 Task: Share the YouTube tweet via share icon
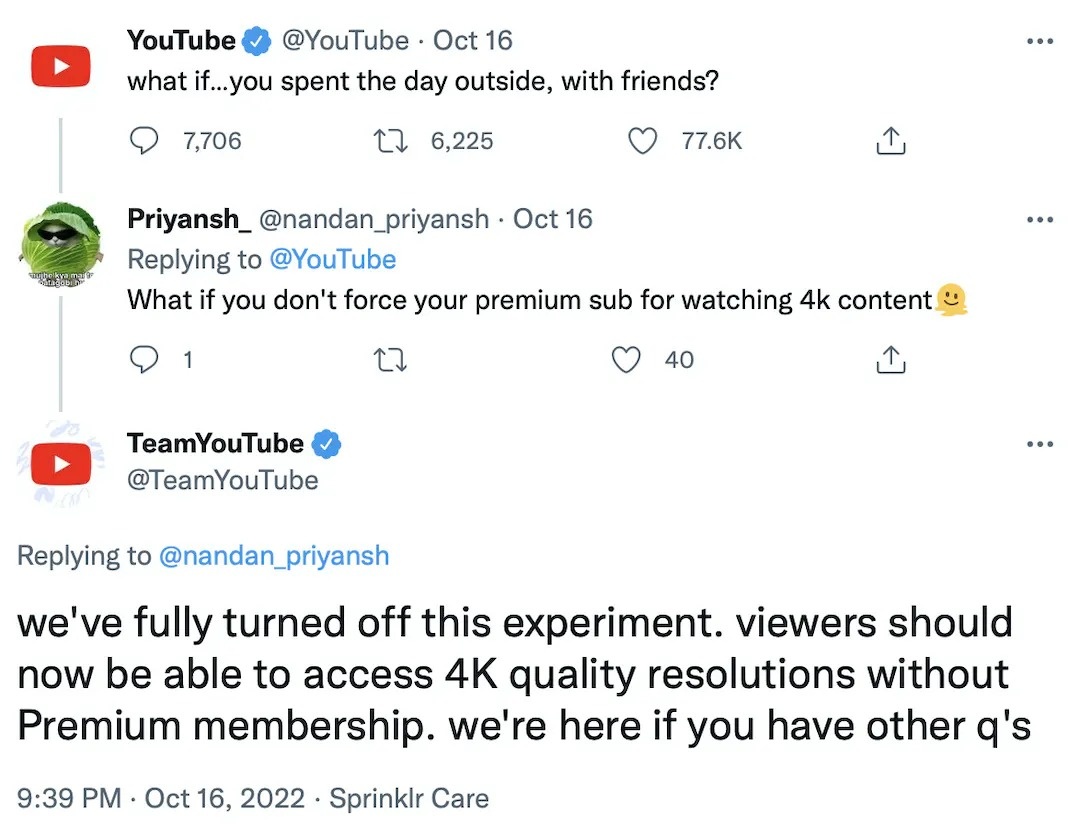[890, 143]
